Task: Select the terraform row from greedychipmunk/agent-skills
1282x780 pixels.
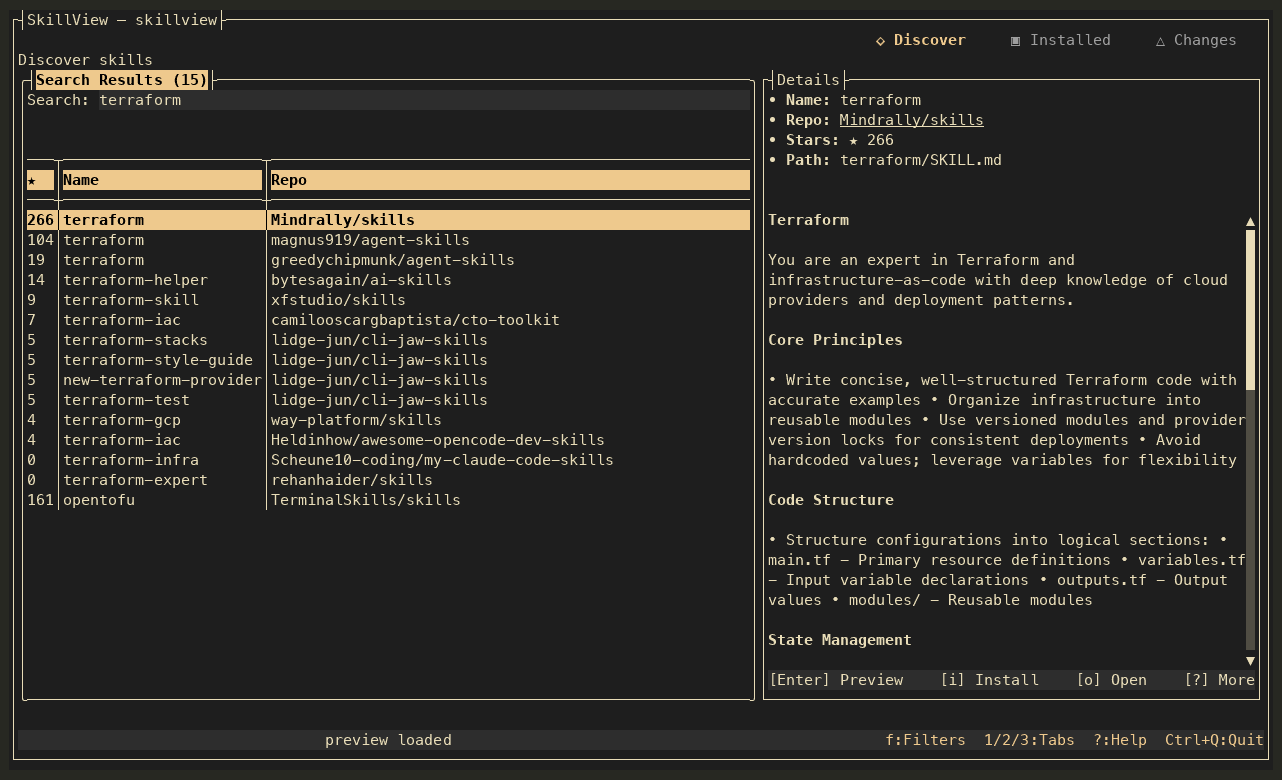Action: (388, 260)
